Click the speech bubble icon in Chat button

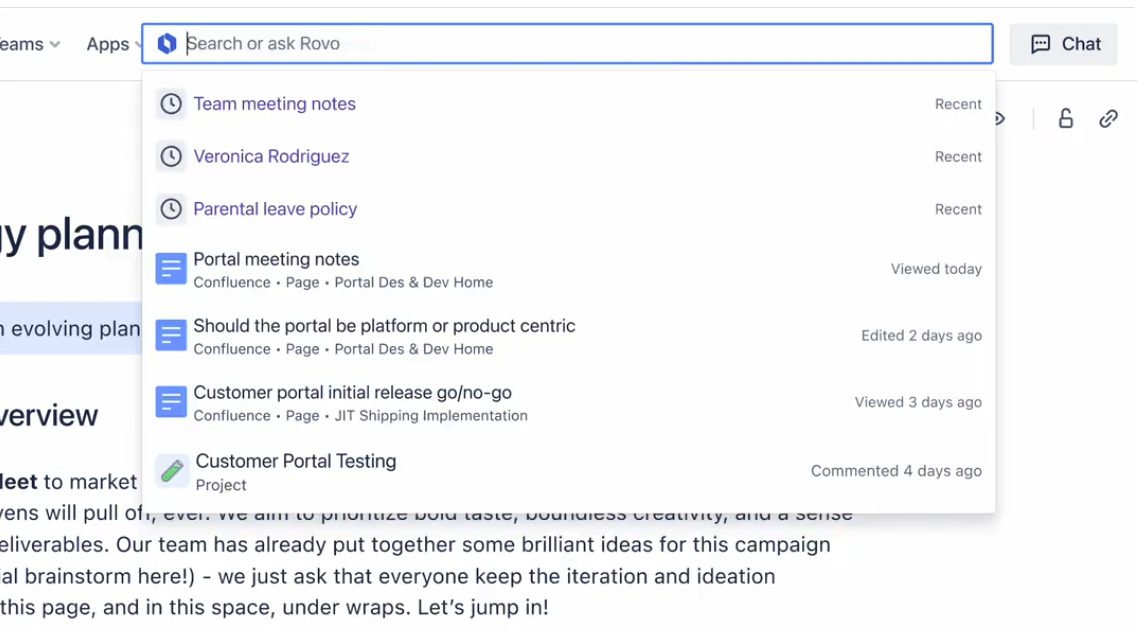(1040, 44)
